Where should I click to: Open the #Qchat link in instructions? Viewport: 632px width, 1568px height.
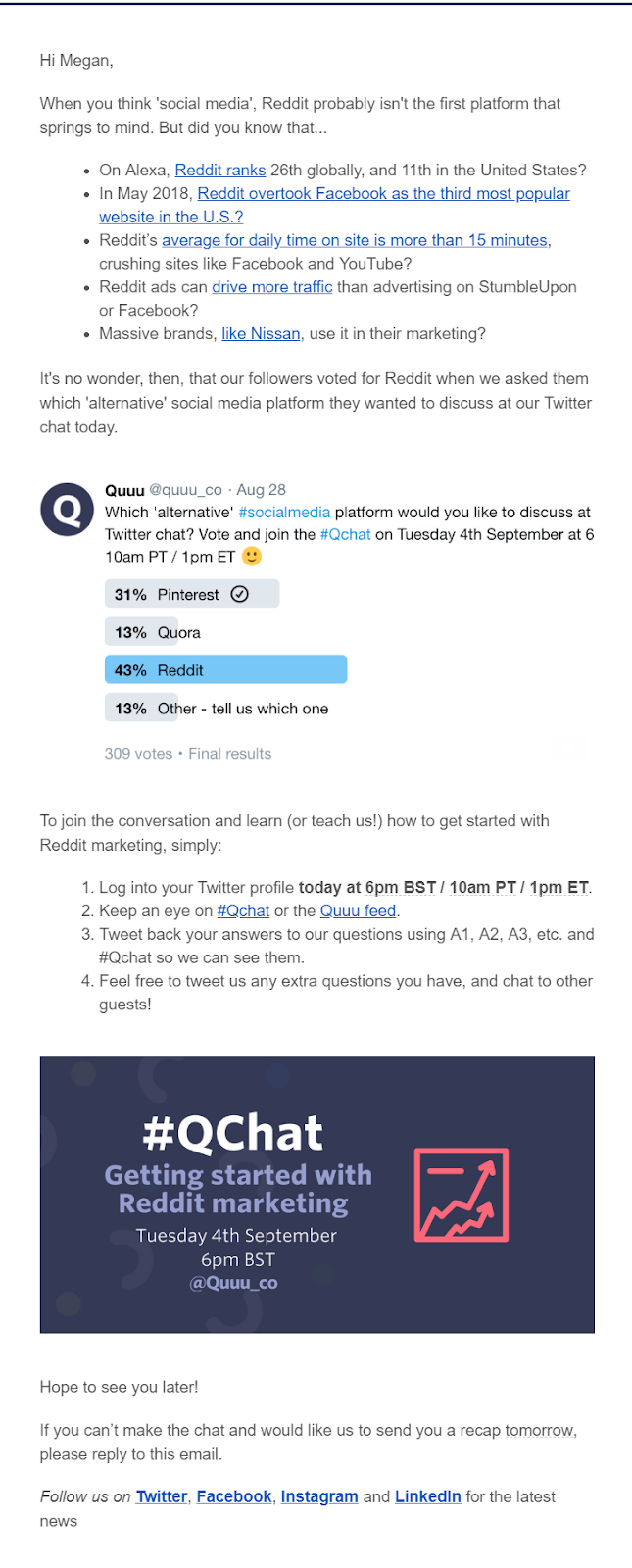pyautogui.click(x=243, y=910)
